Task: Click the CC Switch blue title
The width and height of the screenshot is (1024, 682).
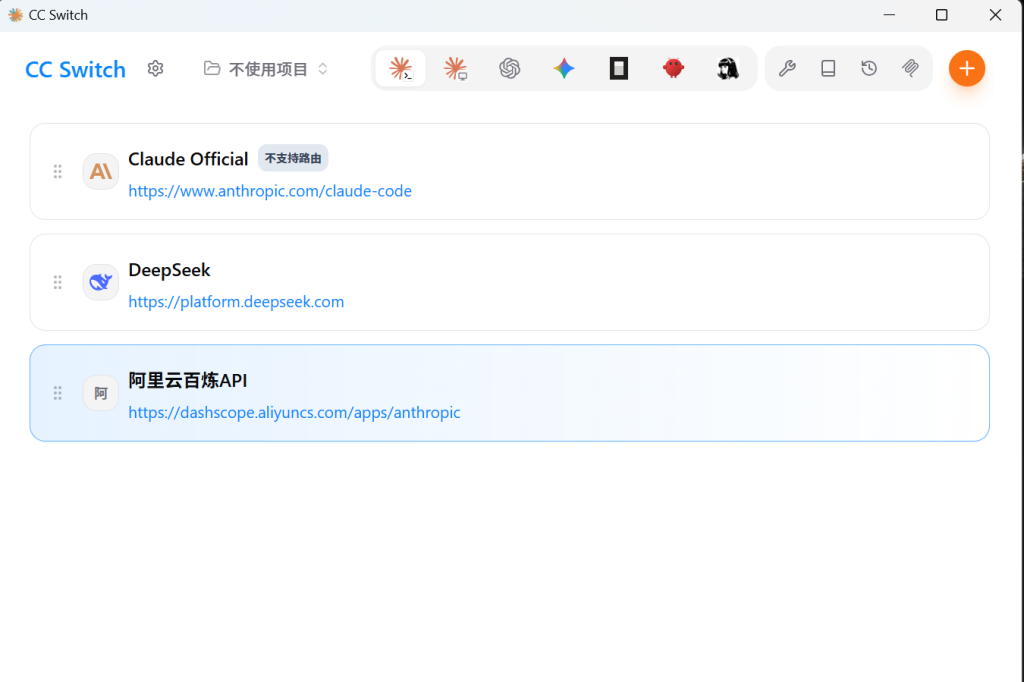Action: 75,69
